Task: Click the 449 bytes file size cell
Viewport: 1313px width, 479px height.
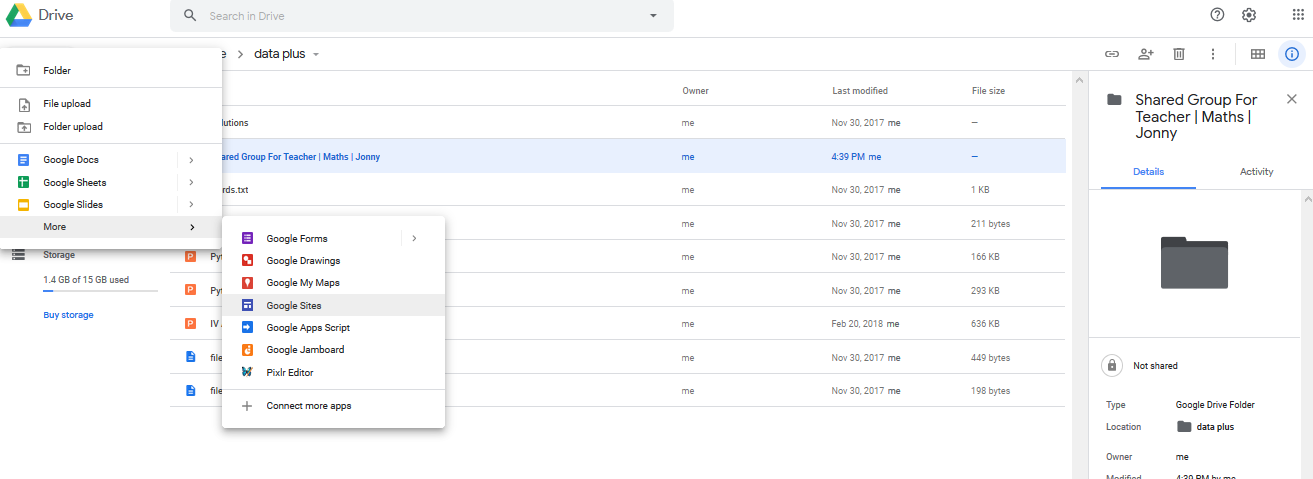Action: (990, 357)
